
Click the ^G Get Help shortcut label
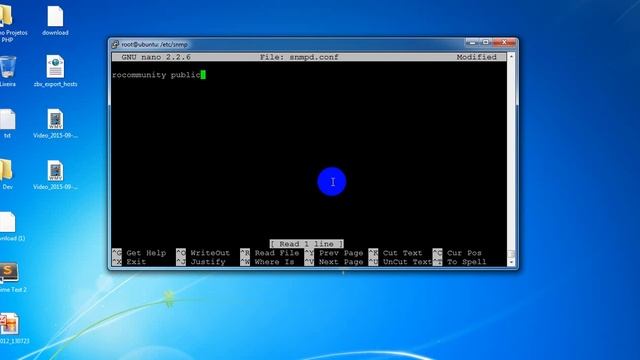[x=139, y=253]
